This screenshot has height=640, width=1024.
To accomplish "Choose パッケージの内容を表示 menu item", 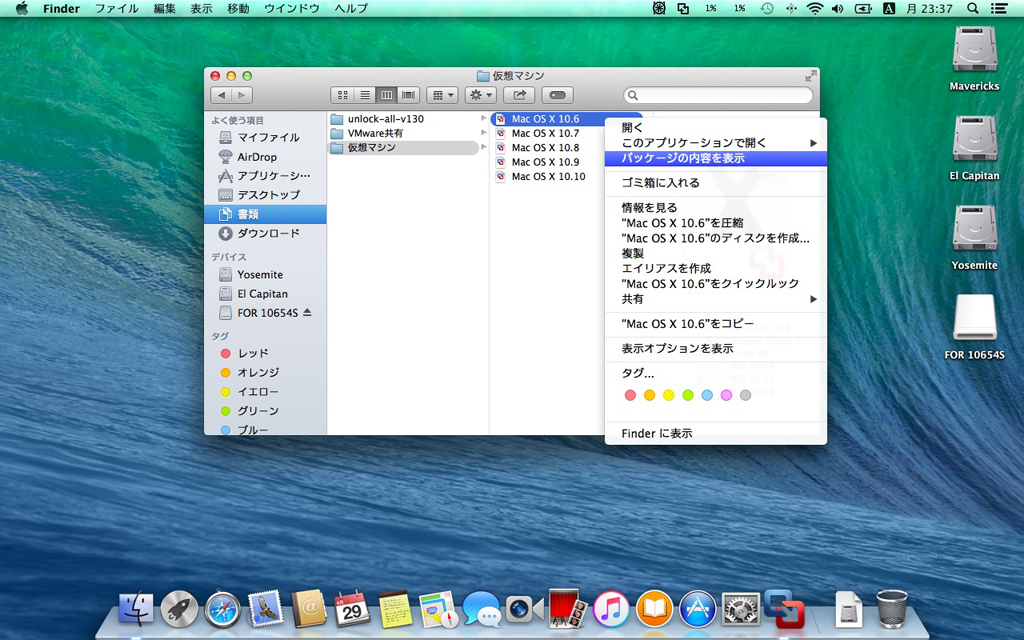I will 716,158.
